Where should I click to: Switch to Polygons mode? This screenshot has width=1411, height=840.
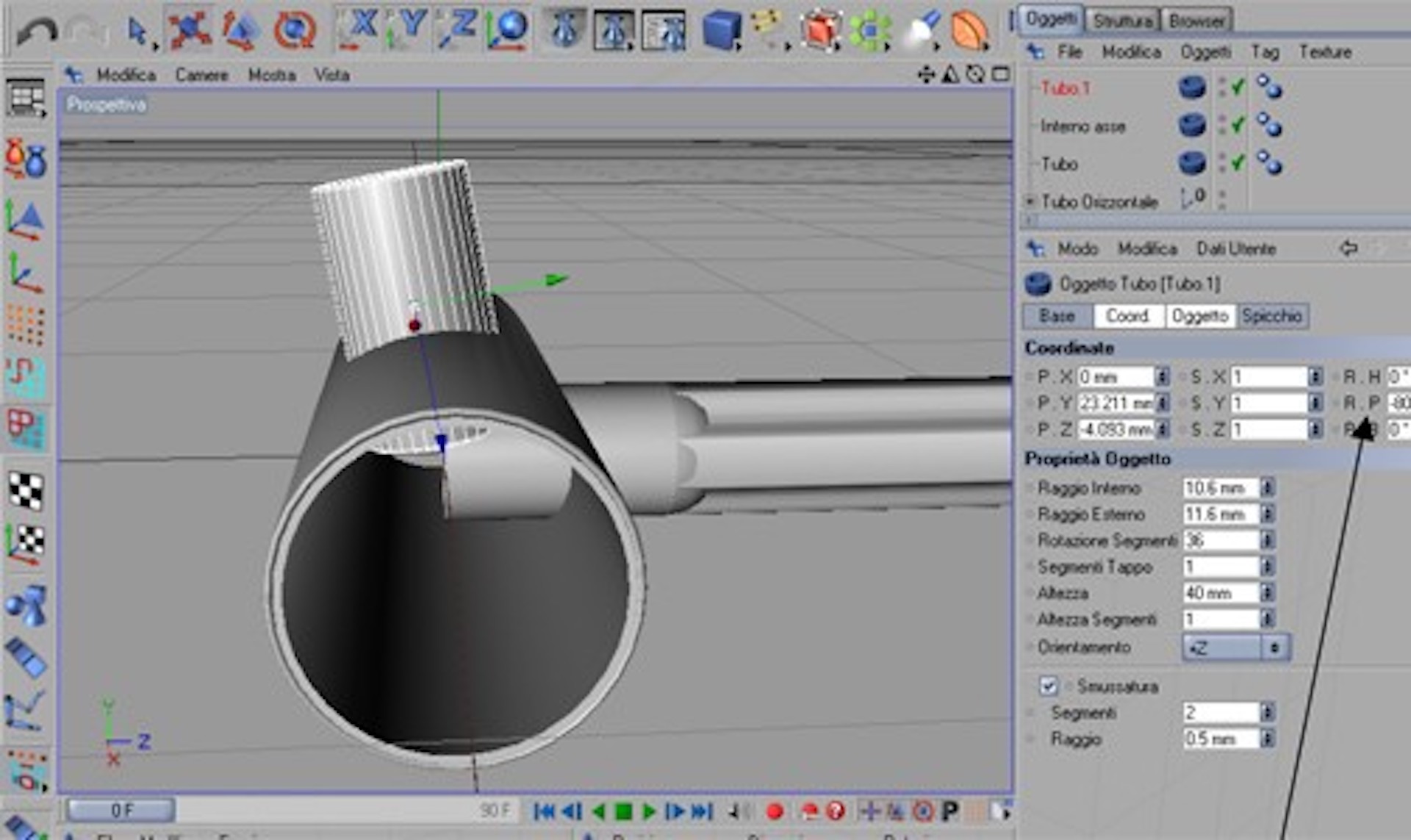[26, 428]
